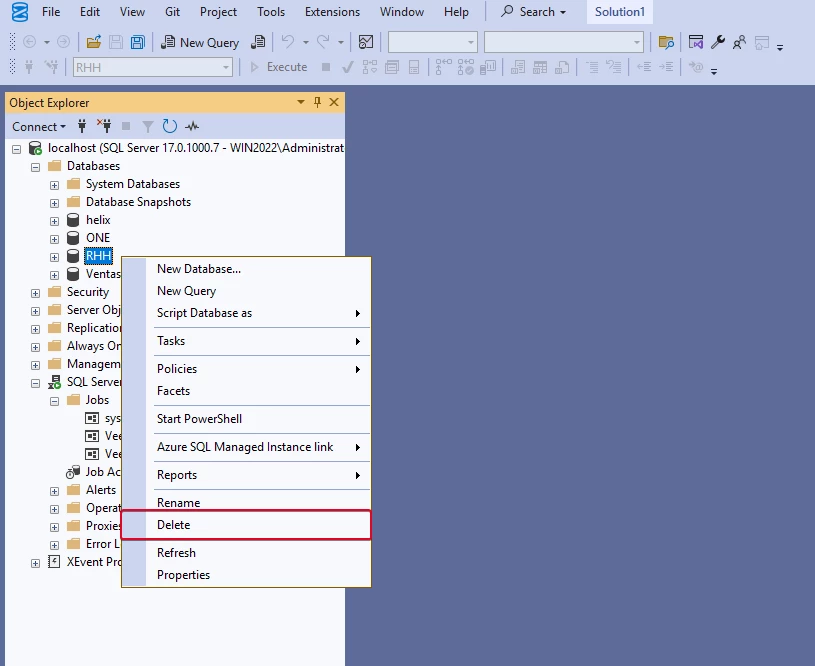Viewport: 815px width, 666px height.
Task: Click the SSMS application logo icon
Action: 20,11
